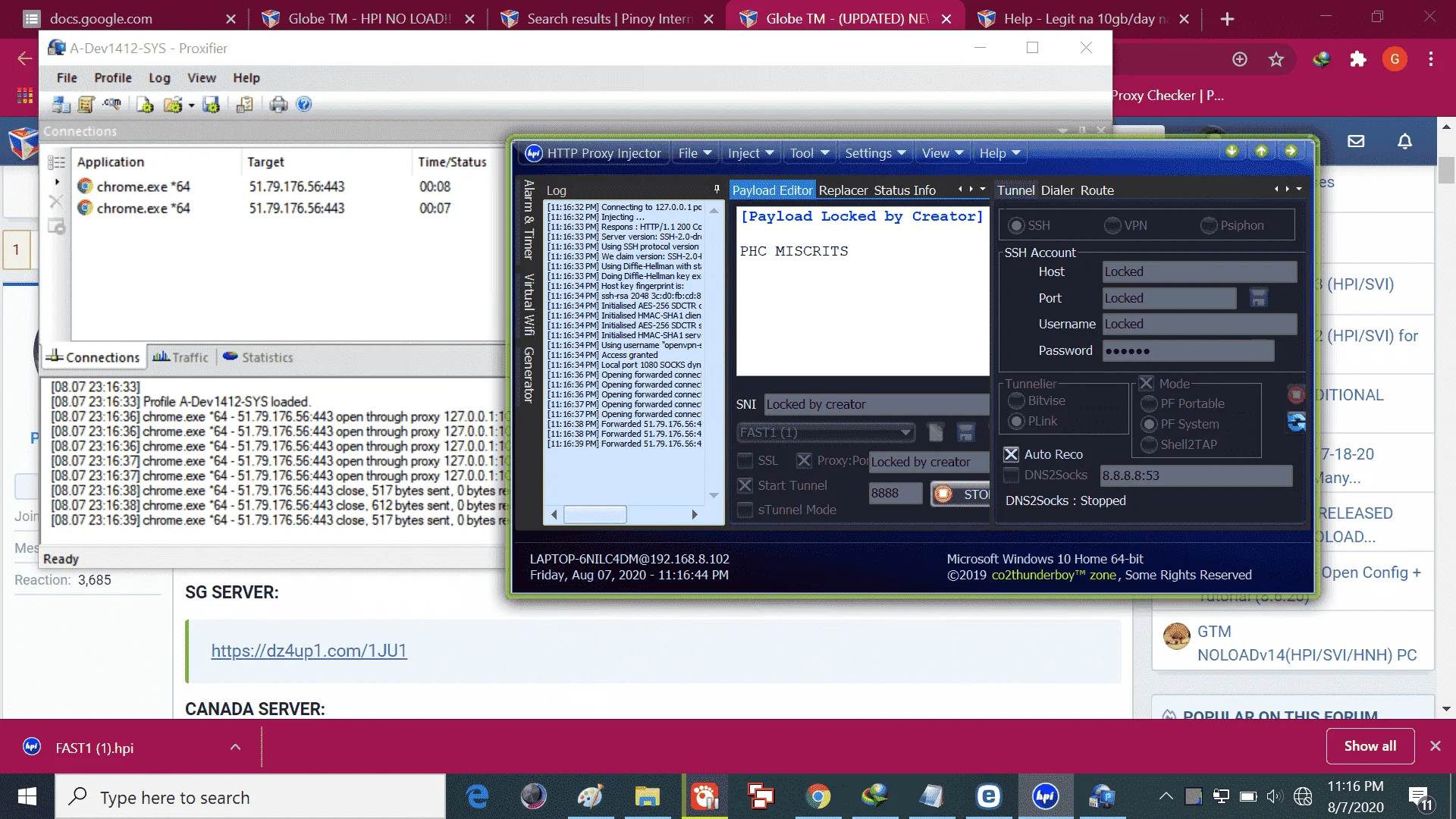This screenshot has height=819, width=1456.
Task: Open the dz4up1.com/1JU1 SG server link
Action: click(309, 651)
